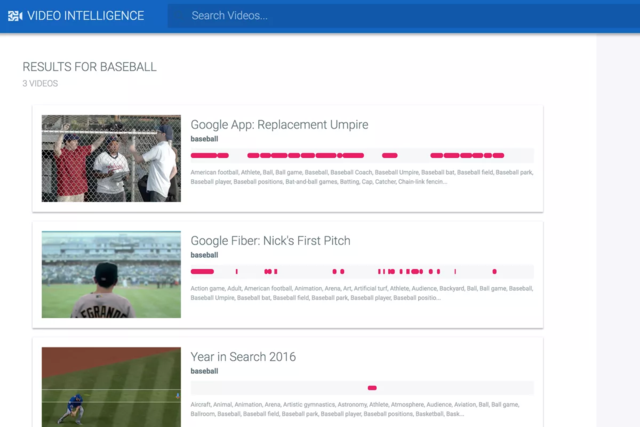Click the RESULTS FOR BASEBALL heading
Screen dimensions: 640x427
[x=89, y=67]
